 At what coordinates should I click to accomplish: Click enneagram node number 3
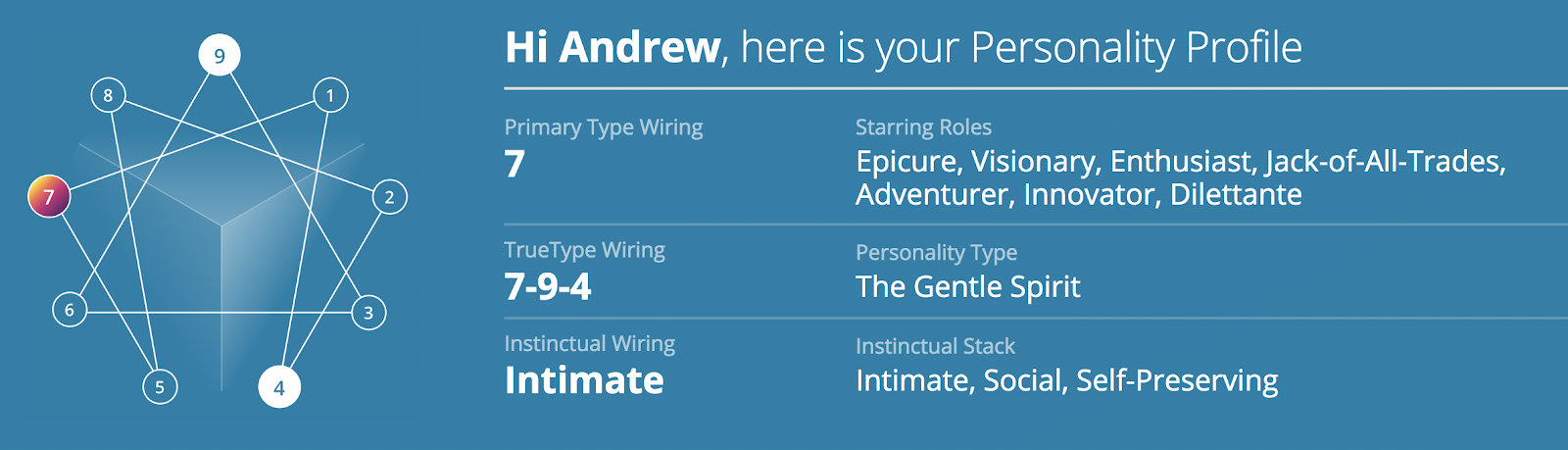pos(368,313)
